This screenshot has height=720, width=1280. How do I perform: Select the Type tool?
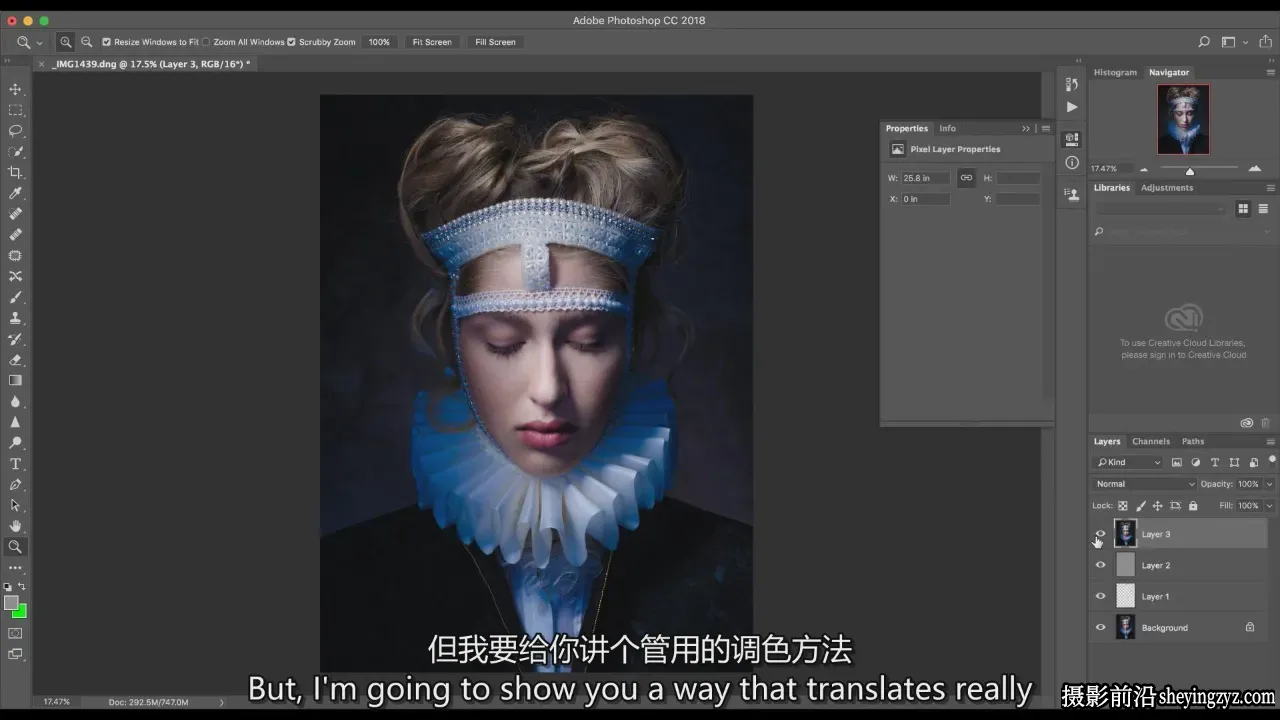pos(15,464)
